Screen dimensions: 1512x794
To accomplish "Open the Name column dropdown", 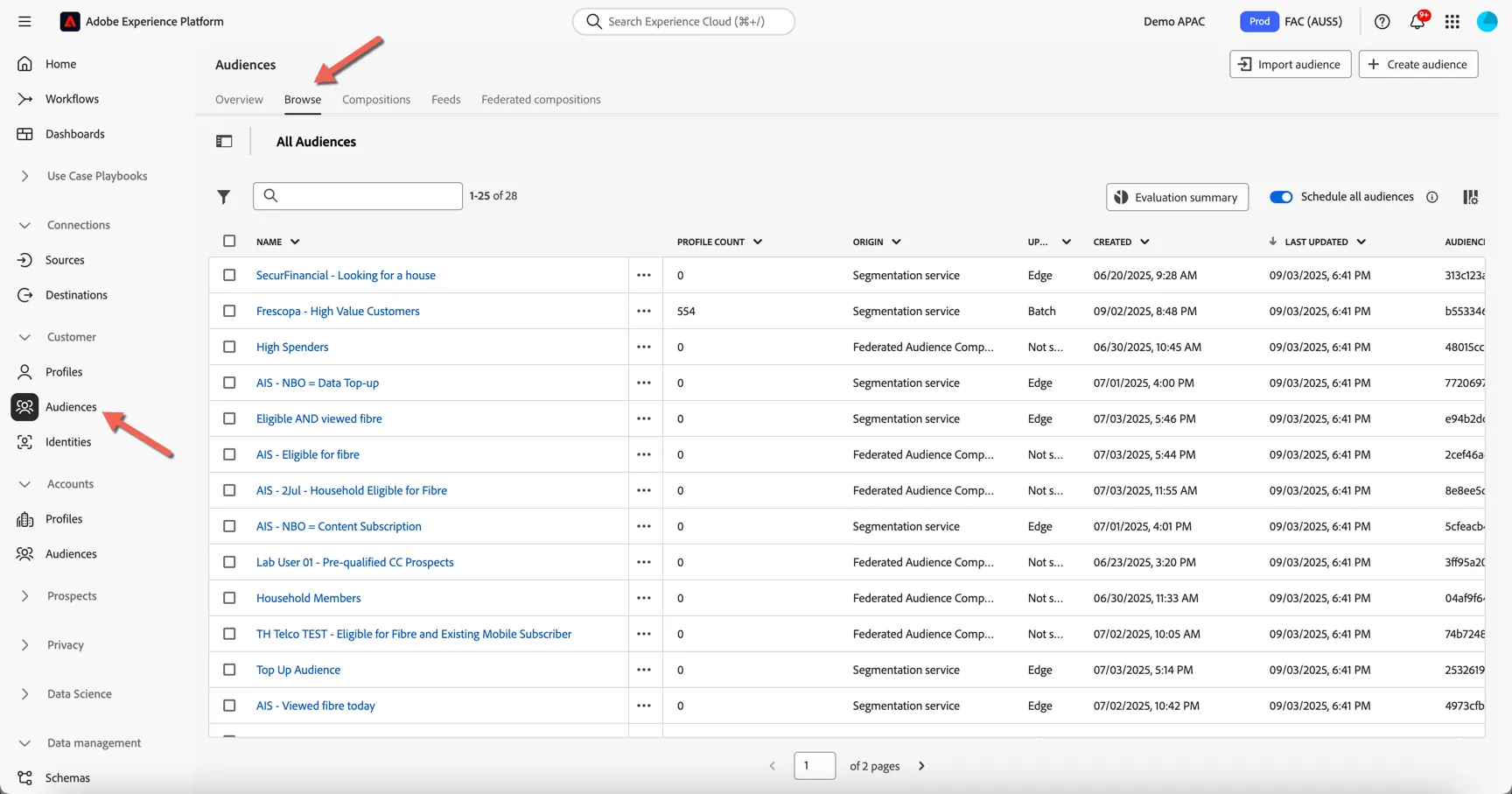I will [295, 242].
